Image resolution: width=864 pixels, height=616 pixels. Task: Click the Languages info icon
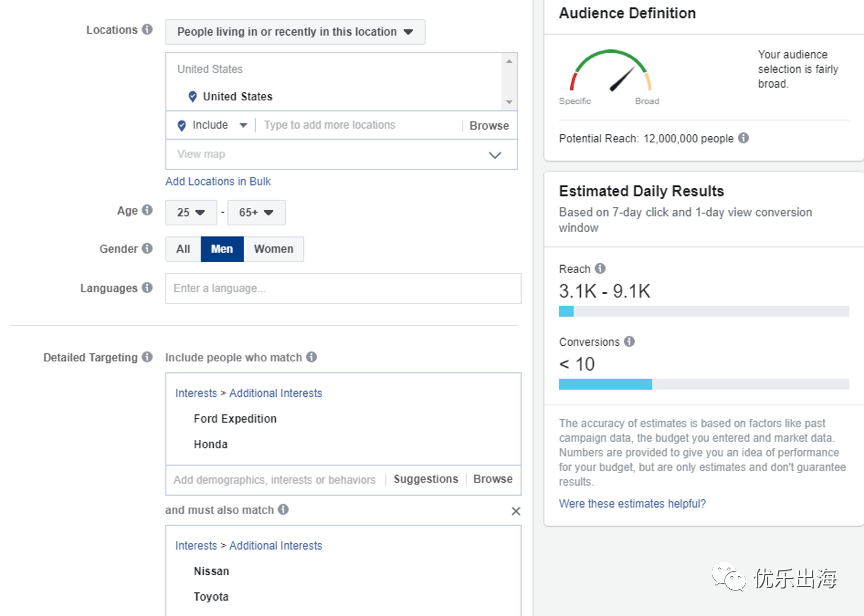tap(147, 288)
